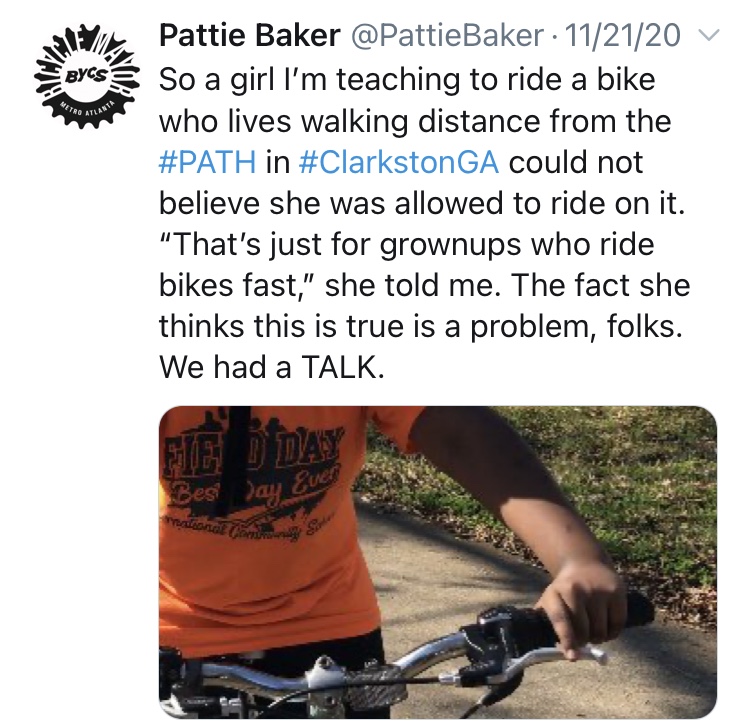The image size is (750, 724).
Task: Follow the #PATH hashtag link
Action: tap(207, 164)
